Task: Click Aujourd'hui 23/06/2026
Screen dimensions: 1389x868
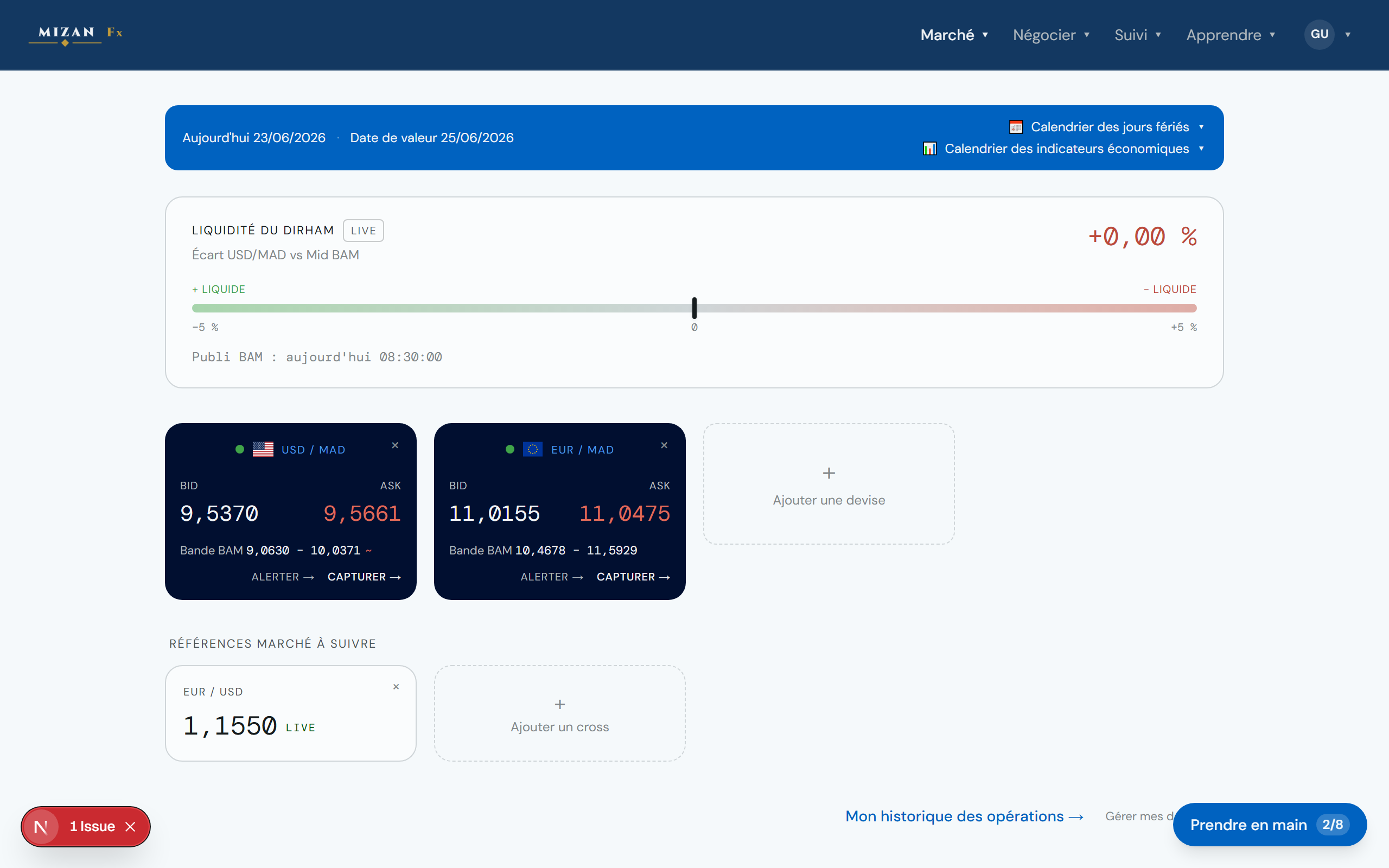Action: (x=254, y=138)
